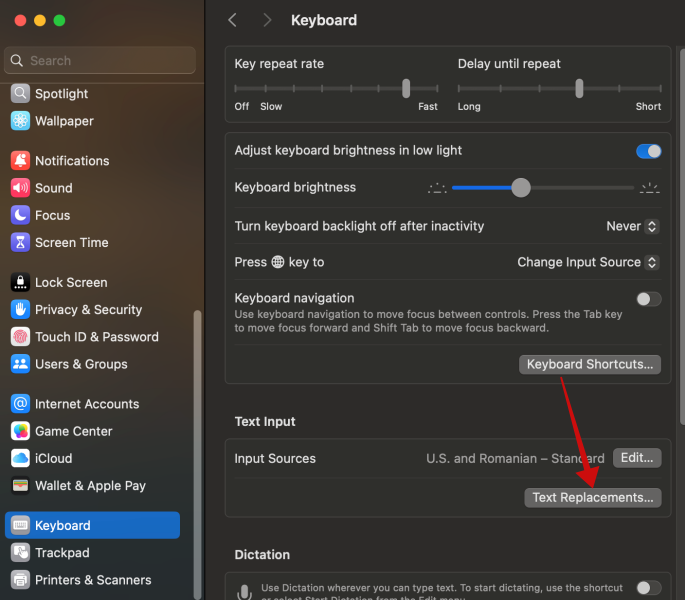685x600 pixels.
Task: Toggle Adjust keyboard brightness in low light
Action: pyautogui.click(x=648, y=151)
